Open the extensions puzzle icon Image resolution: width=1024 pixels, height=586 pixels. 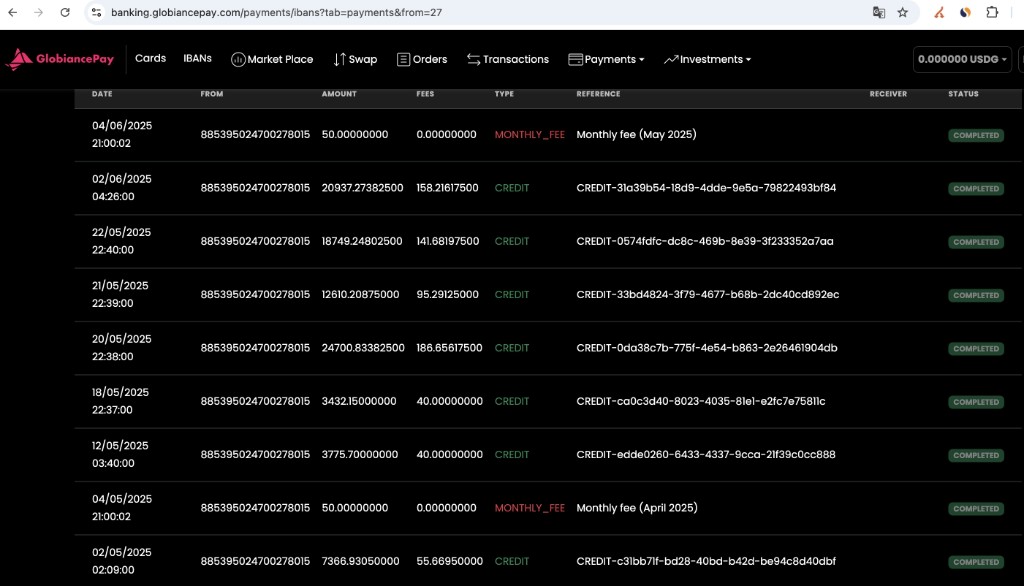[992, 12]
